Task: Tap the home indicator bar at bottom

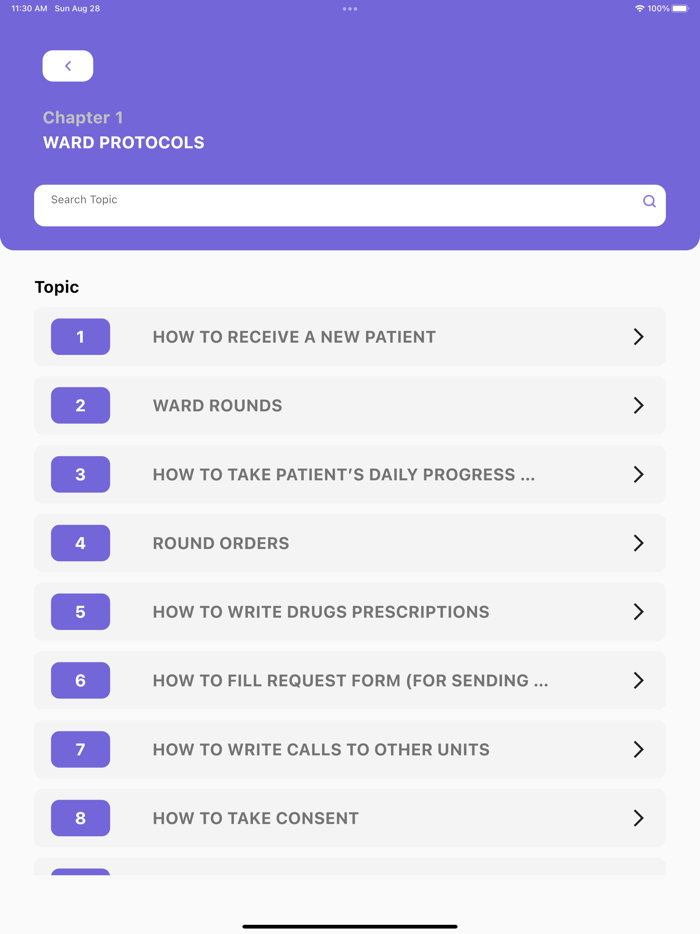Action: [x=350, y=926]
